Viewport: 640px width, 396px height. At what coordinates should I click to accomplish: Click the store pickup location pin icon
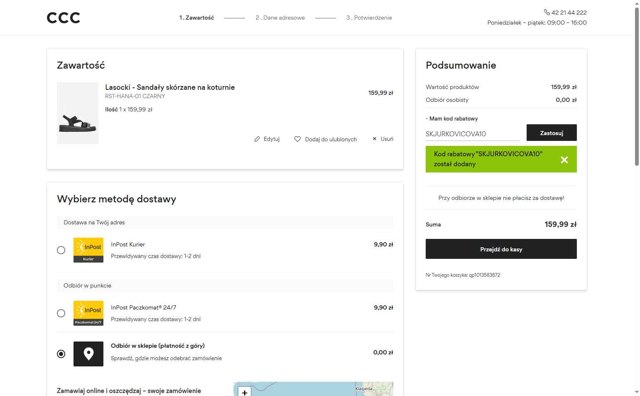88,354
